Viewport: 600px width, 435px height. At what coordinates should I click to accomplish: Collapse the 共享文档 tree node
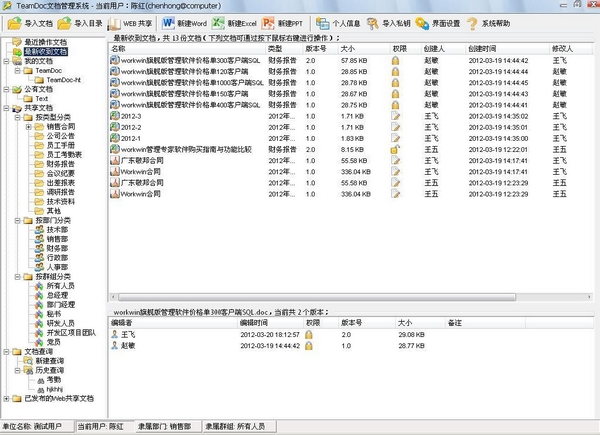7,108
